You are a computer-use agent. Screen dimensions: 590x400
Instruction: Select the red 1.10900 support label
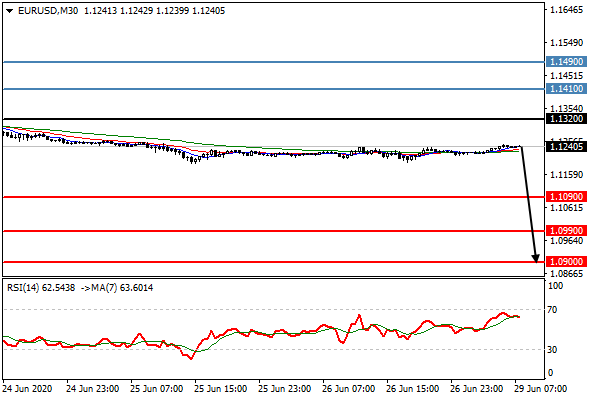click(x=566, y=196)
